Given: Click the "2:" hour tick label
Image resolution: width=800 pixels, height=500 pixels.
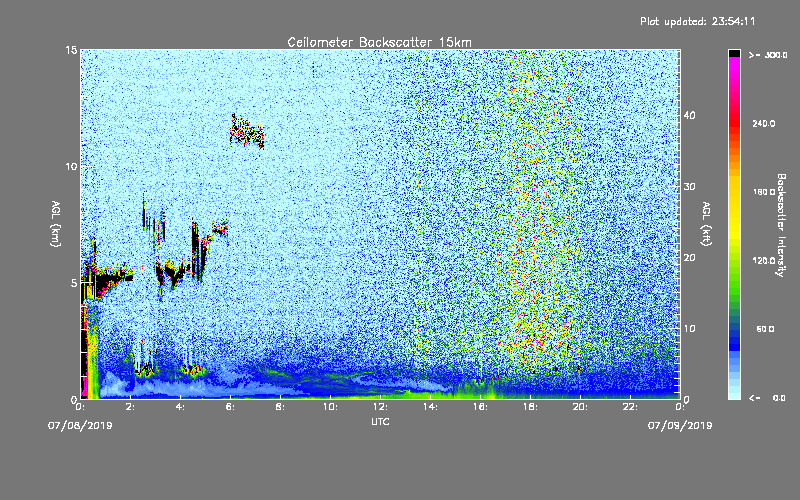Looking at the screenshot, I should click(130, 407).
